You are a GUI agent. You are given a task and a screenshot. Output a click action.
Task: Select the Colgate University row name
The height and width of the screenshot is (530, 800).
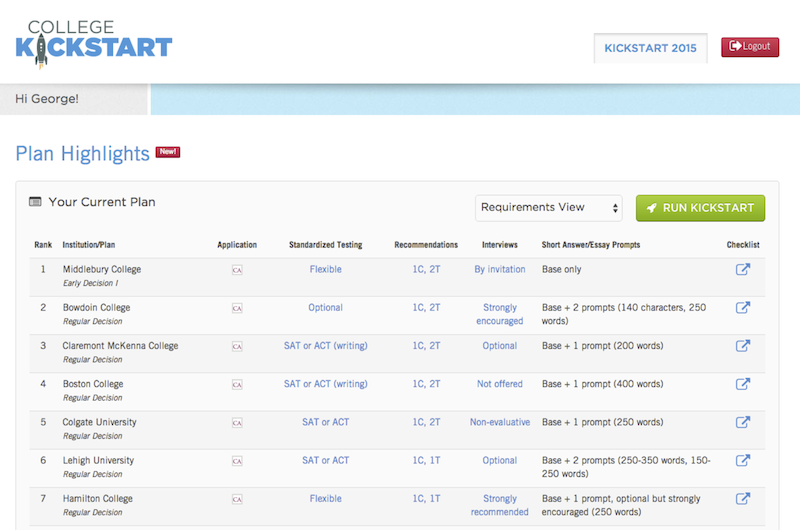(x=99, y=422)
